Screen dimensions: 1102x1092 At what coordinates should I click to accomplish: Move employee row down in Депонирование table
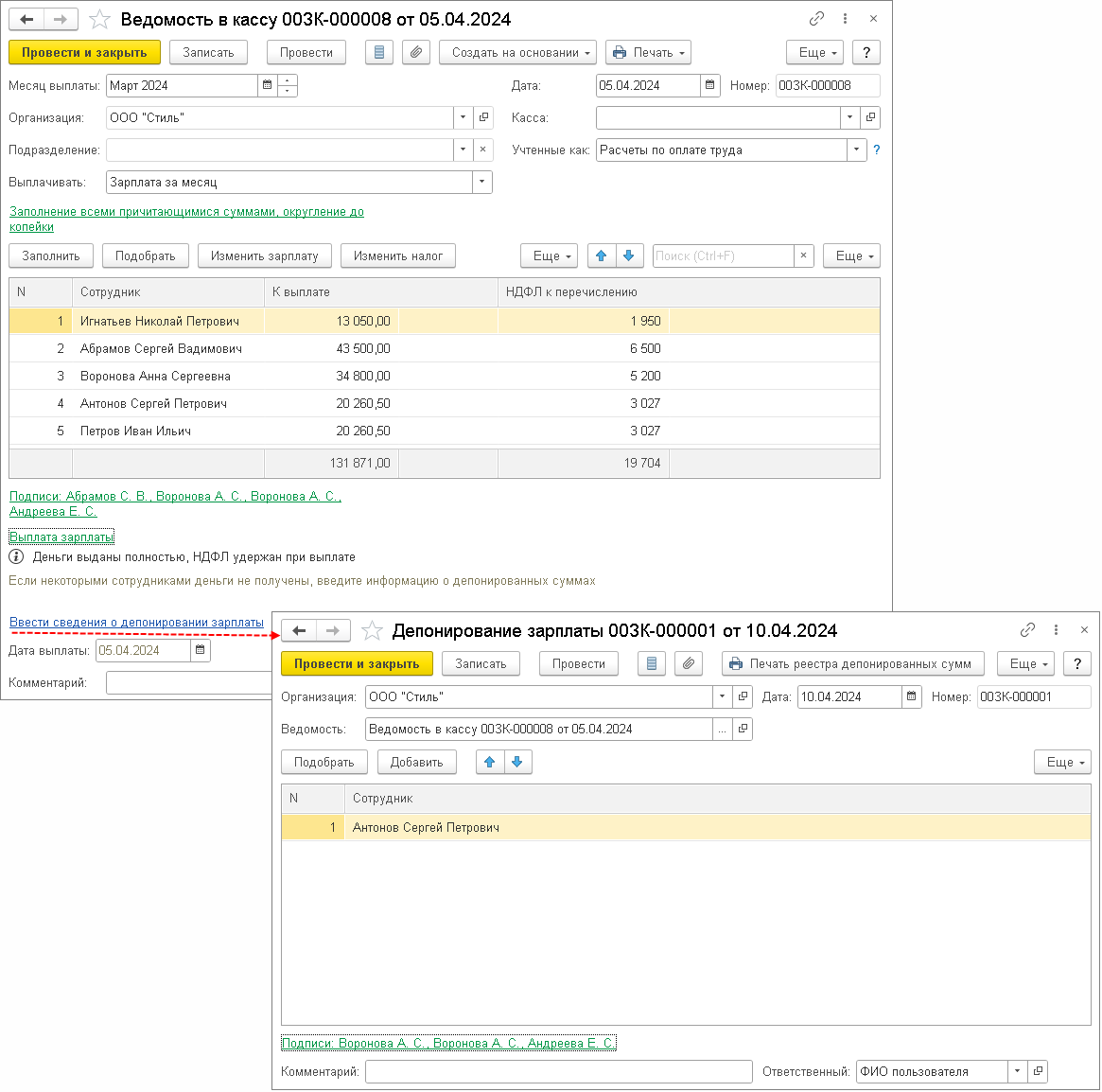(x=517, y=762)
